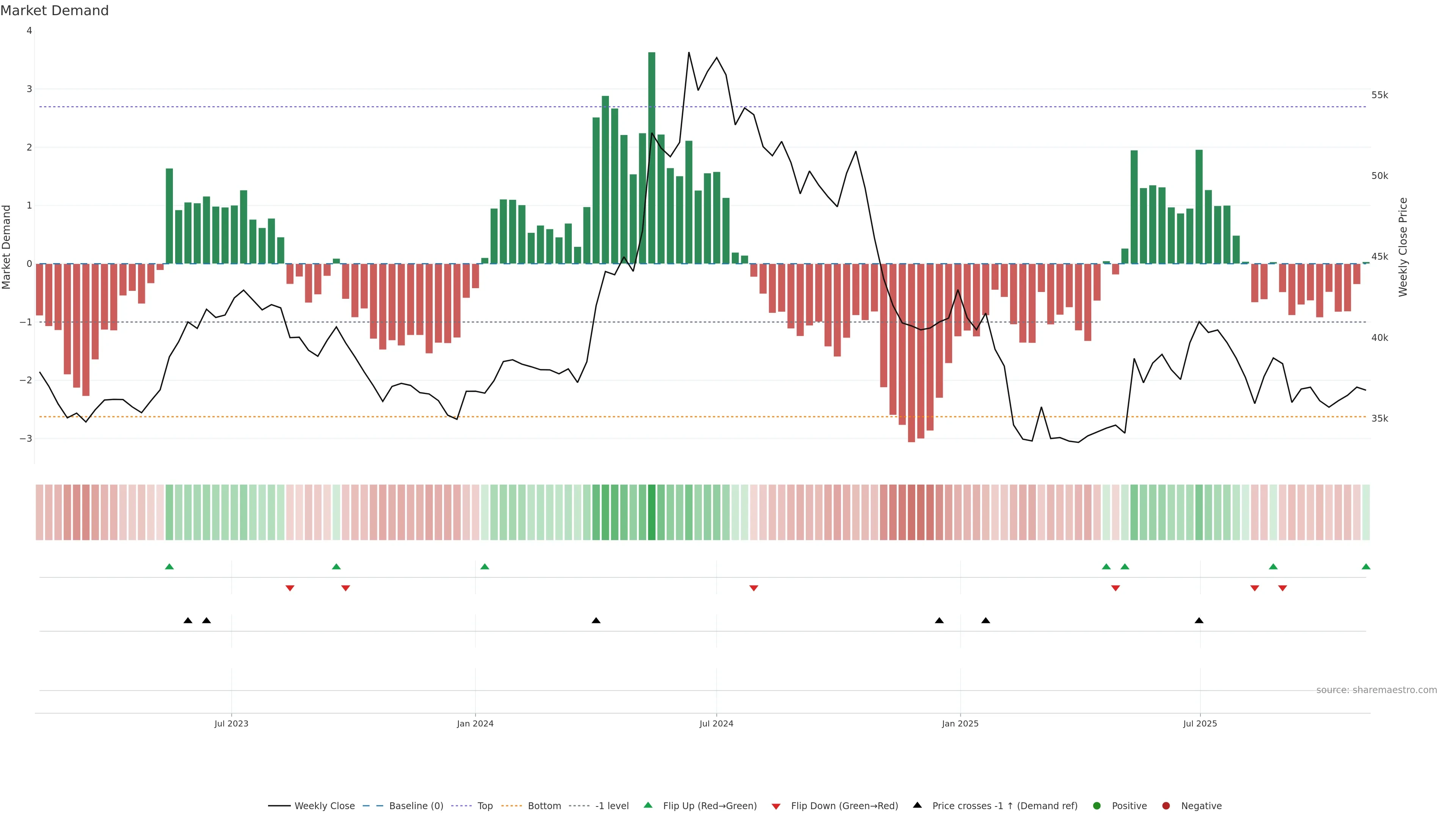The image size is (1456, 819).
Task: Click the last green flip-up marker at far right
Action: pyautogui.click(x=1365, y=566)
